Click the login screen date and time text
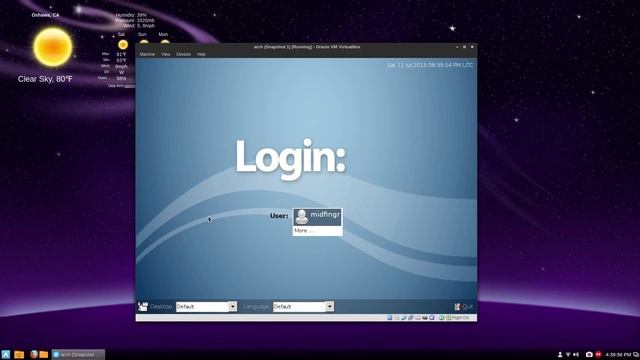The width and height of the screenshot is (640, 360). 430,65
